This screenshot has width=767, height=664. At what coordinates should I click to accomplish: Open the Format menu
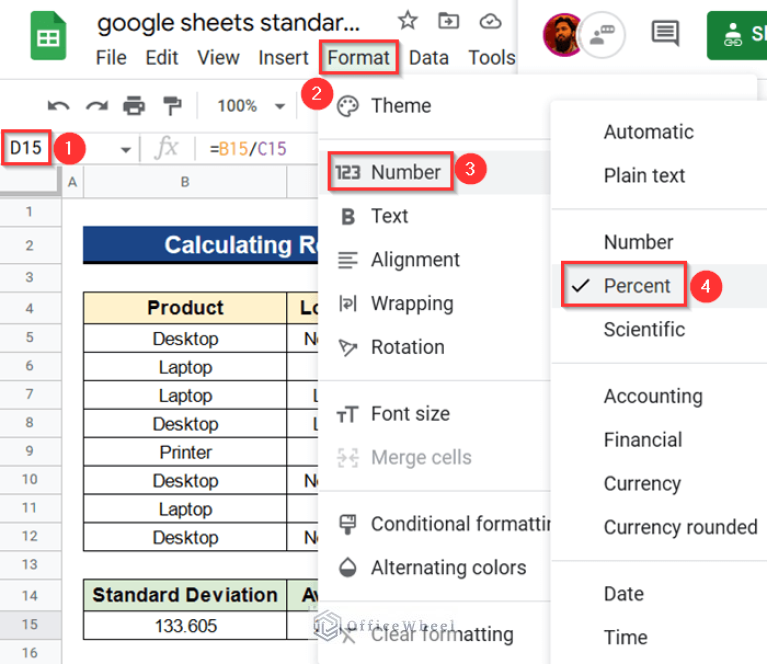point(358,58)
